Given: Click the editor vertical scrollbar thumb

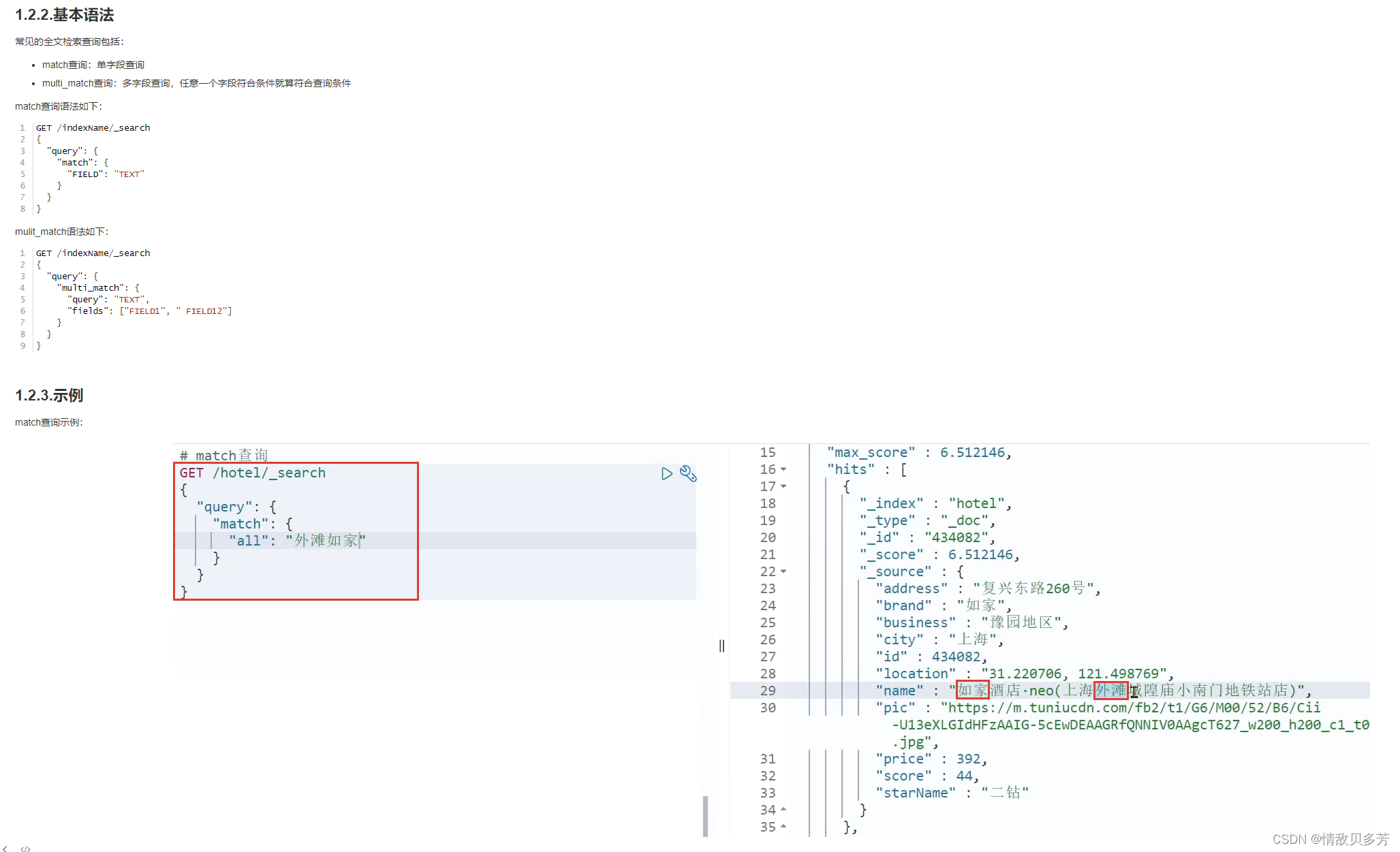Looking at the screenshot, I should [x=705, y=816].
